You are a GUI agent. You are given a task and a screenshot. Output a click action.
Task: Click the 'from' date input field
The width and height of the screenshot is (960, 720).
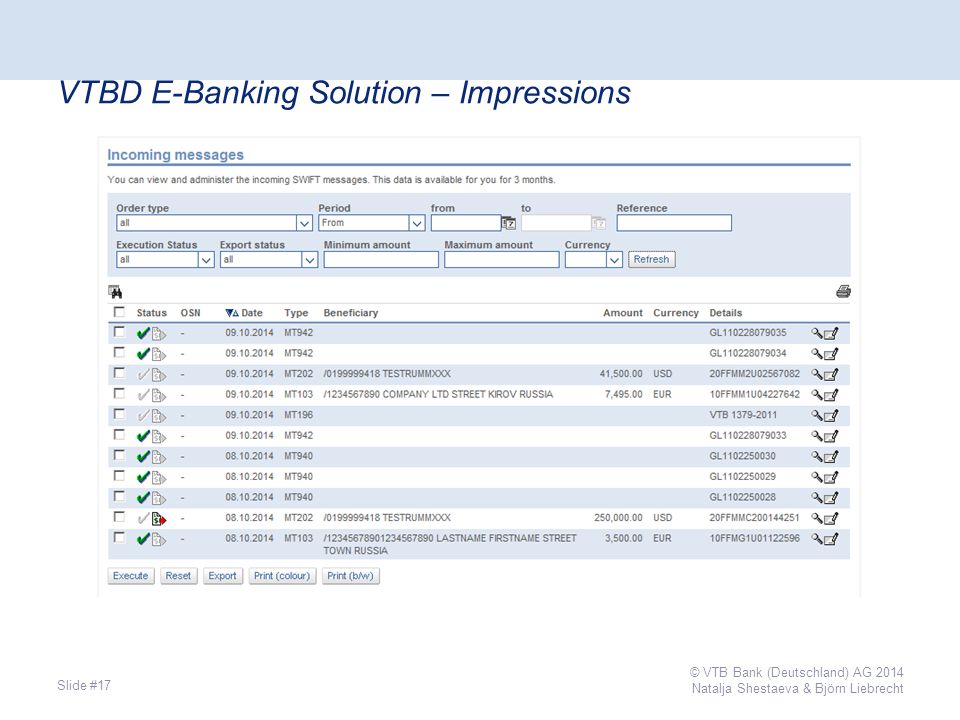click(x=466, y=223)
